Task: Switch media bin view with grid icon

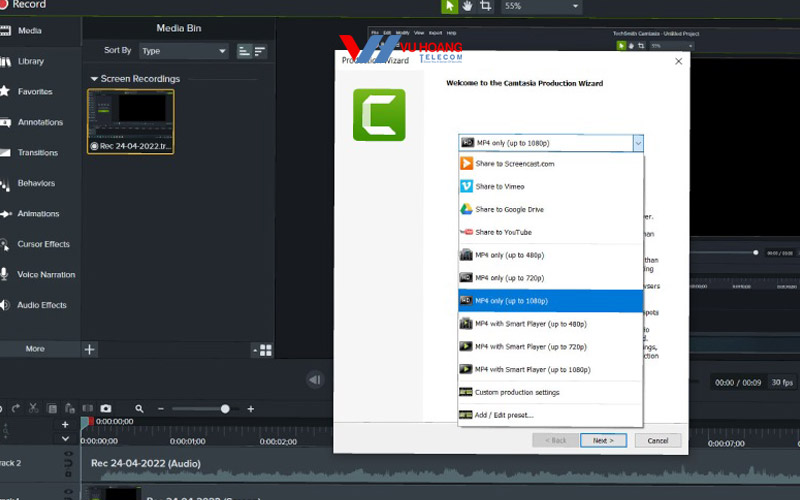Action: click(263, 350)
